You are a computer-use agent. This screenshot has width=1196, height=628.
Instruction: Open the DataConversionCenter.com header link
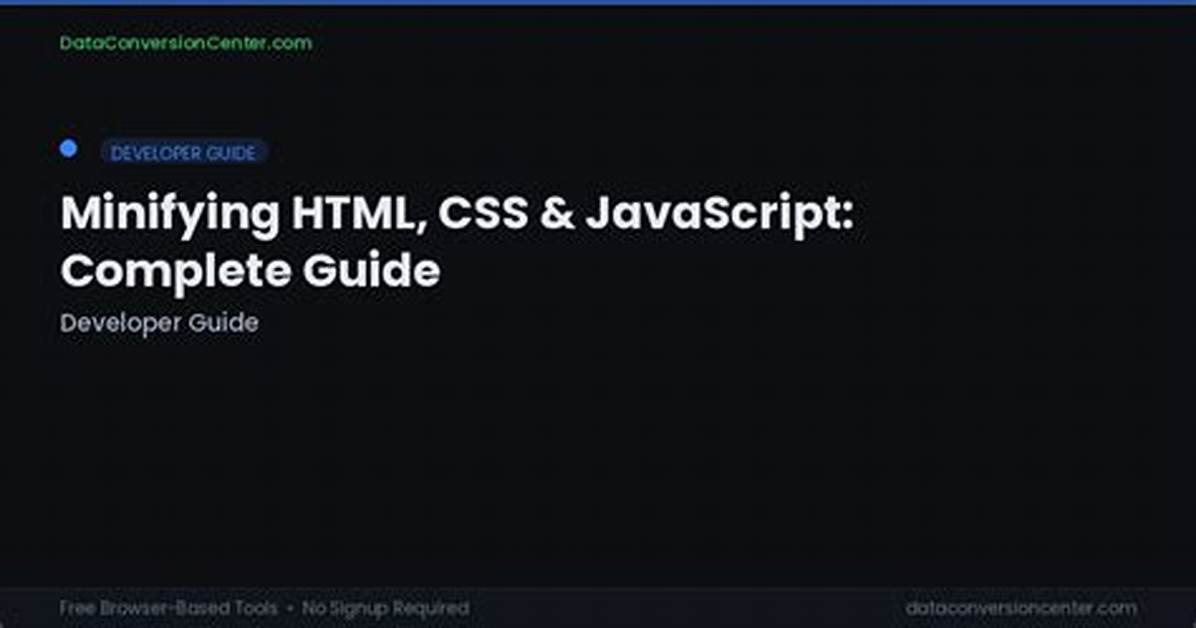pos(185,43)
